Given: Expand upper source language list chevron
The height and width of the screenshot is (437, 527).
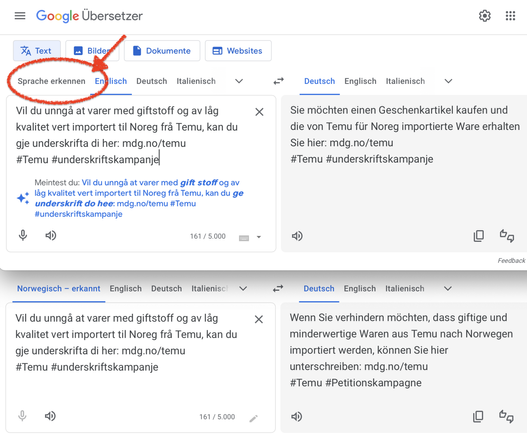Looking at the screenshot, I should 239,81.
